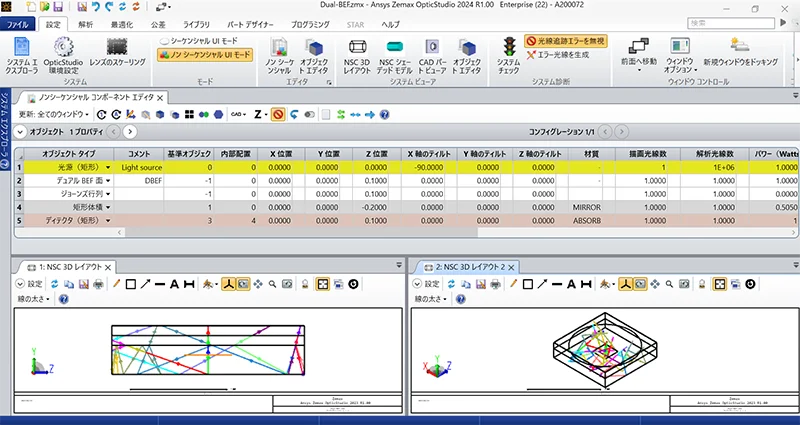800x425 pixels.
Task: Open the File tab
Action: (18, 24)
